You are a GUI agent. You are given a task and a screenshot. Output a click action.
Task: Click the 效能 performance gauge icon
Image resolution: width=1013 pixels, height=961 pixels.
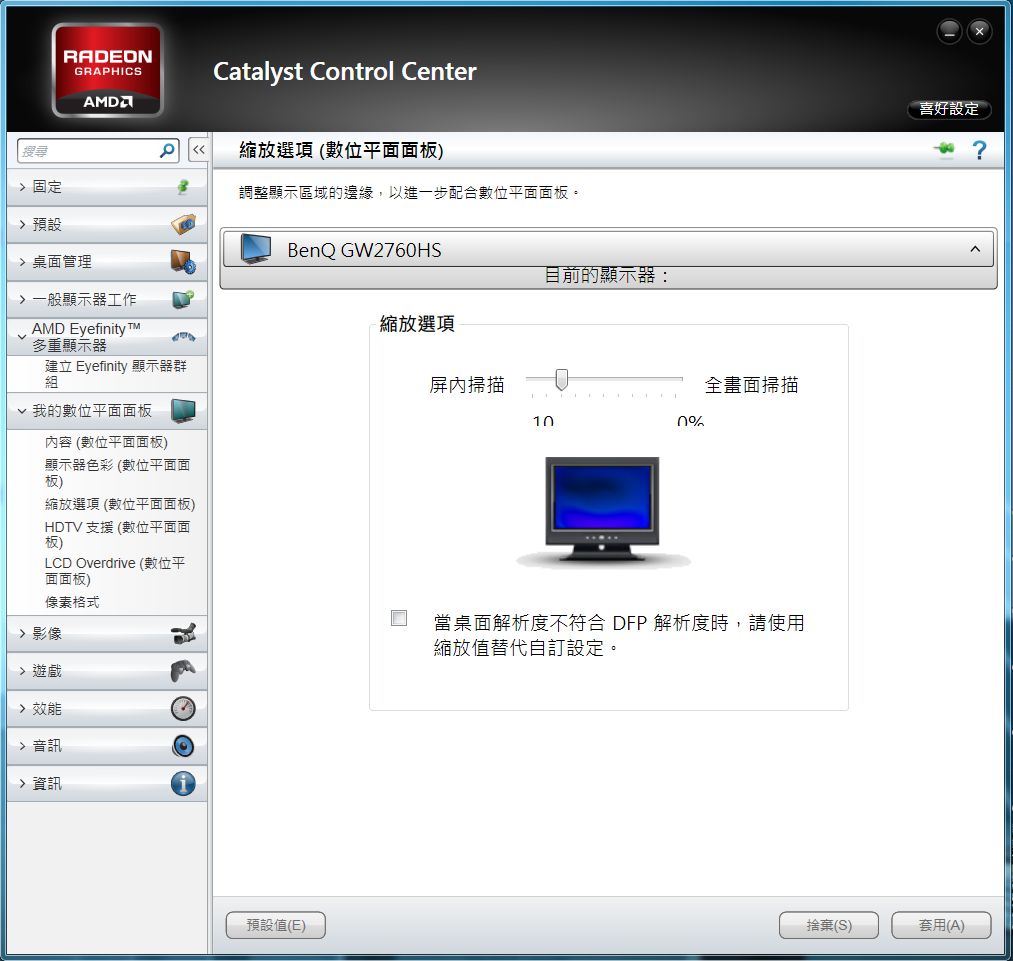tap(183, 708)
